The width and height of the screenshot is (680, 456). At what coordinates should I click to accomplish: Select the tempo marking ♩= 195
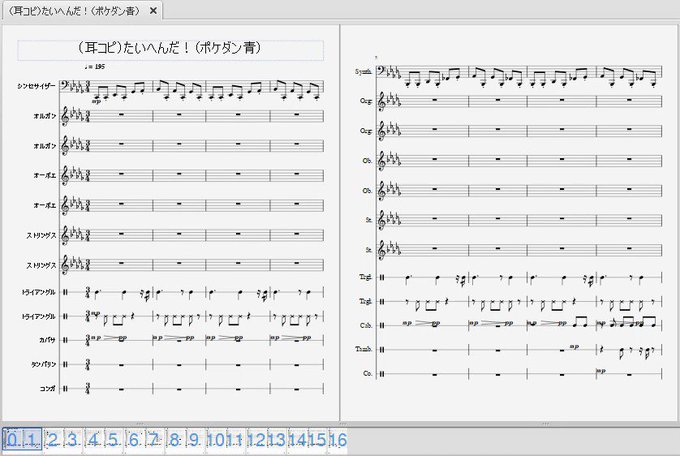click(95, 67)
